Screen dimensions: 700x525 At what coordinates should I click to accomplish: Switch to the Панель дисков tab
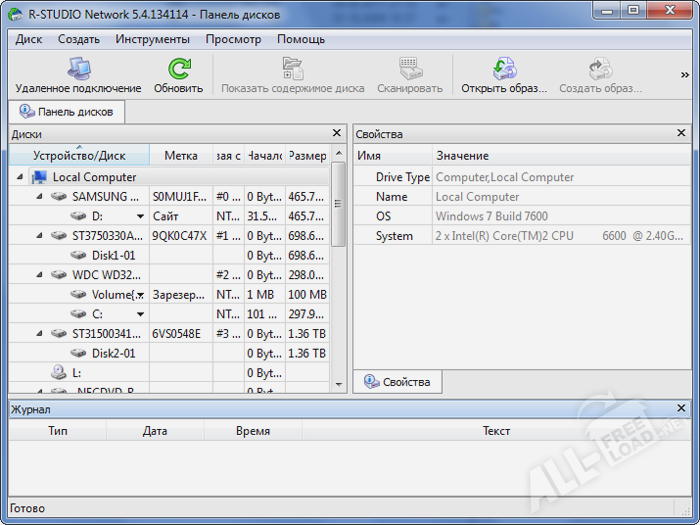(x=67, y=112)
